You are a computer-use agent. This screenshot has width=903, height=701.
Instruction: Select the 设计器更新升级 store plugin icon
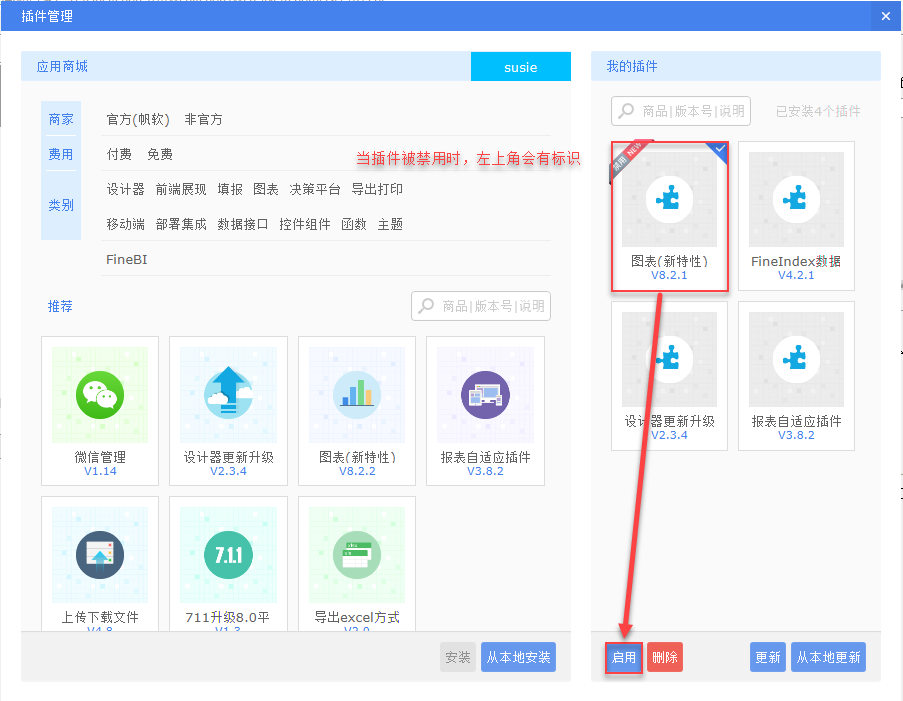click(x=228, y=395)
